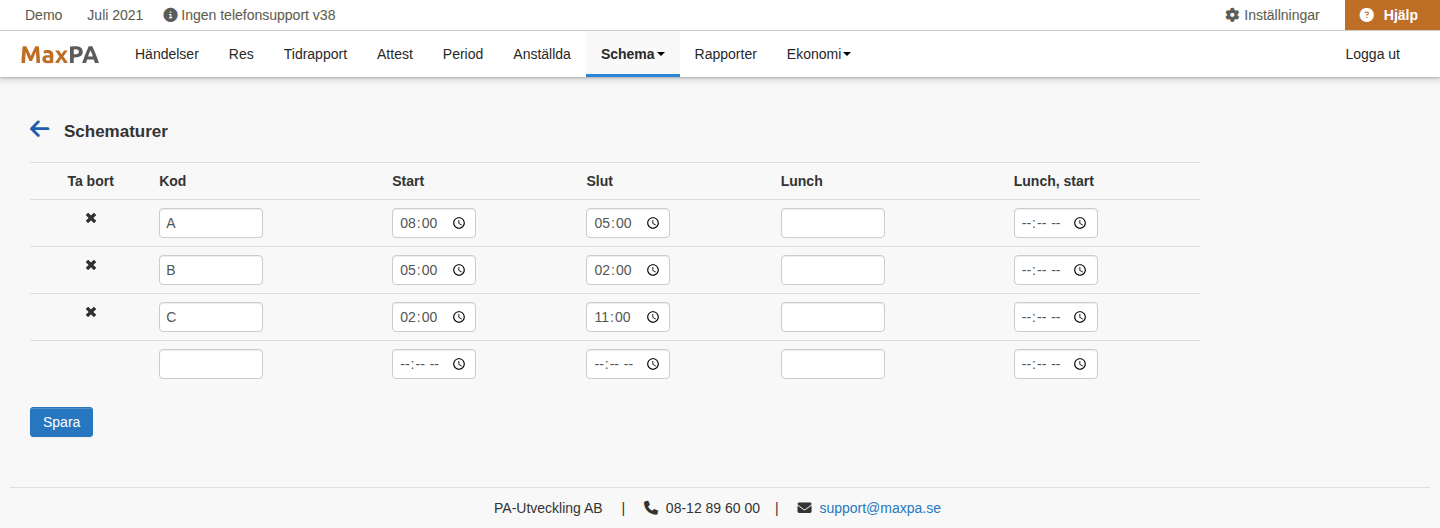Open time picker clock in row C Slut
Screen dimensions: 1440x528
tap(653, 317)
